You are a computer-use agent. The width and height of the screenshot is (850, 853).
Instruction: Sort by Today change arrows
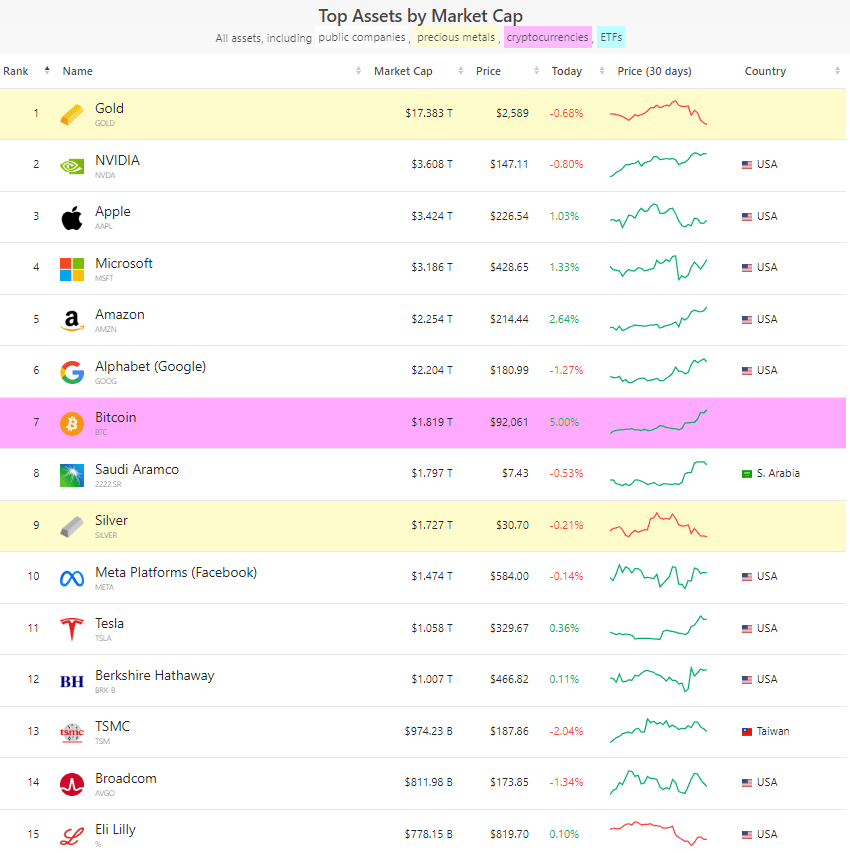pos(602,70)
